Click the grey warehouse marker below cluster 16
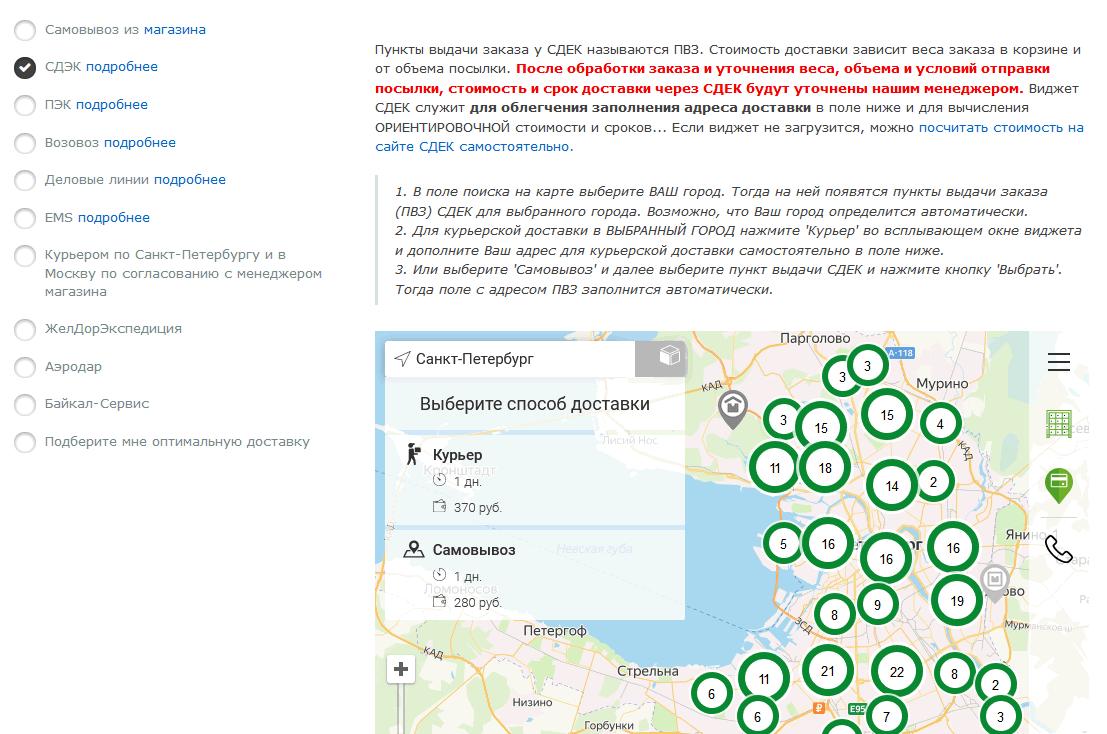The image size is (1107, 734). click(x=995, y=582)
